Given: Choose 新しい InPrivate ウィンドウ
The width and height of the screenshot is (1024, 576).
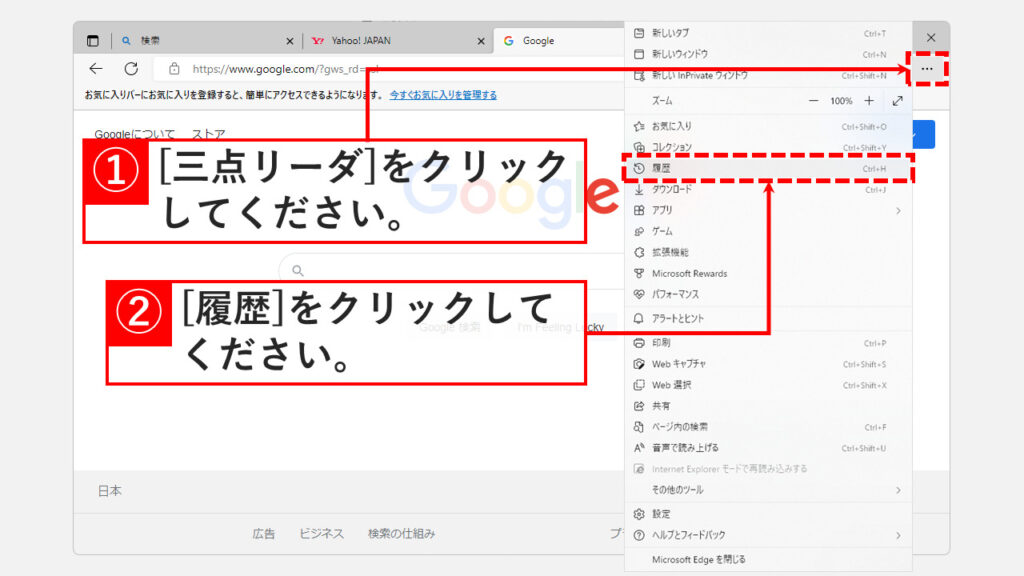Looking at the screenshot, I should tap(700, 75).
